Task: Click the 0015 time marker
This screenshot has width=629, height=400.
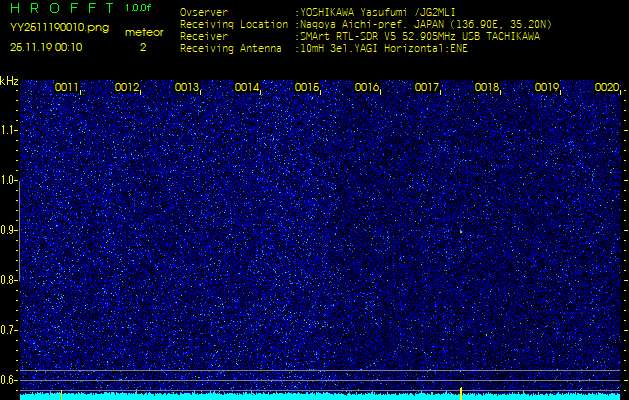Action: [307, 88]
